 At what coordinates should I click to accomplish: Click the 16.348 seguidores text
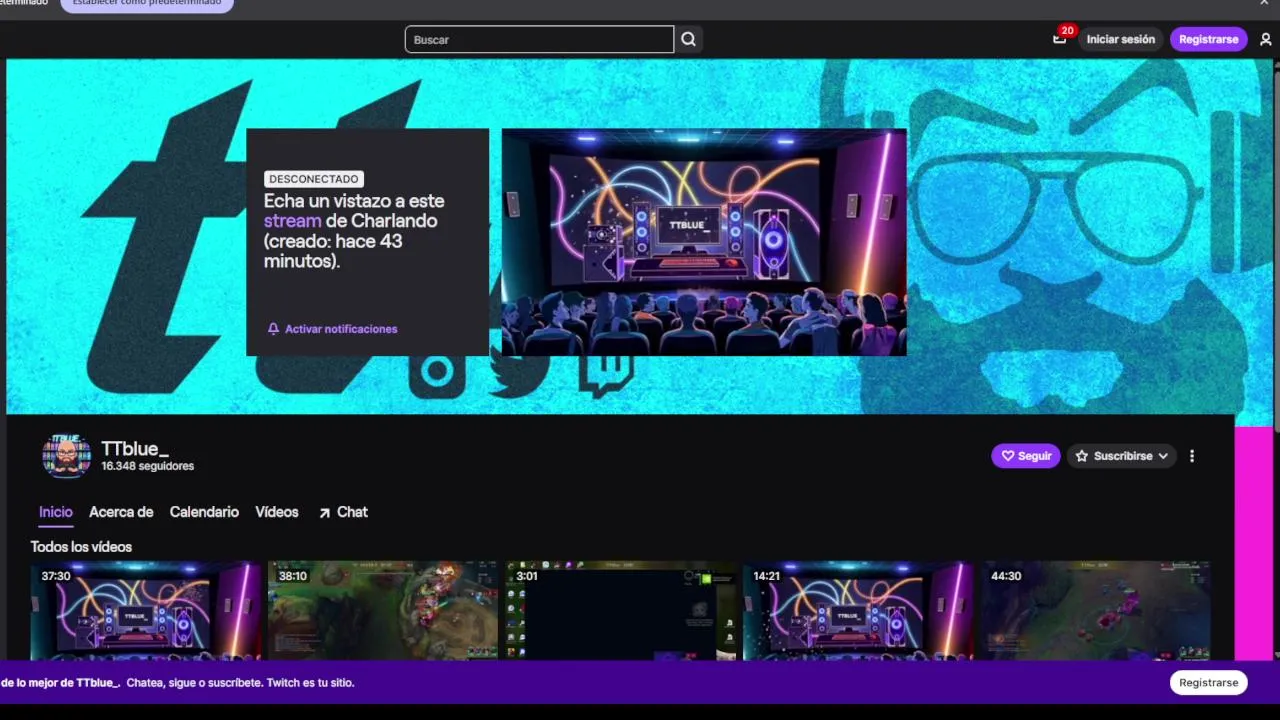[x=148, y=466]
